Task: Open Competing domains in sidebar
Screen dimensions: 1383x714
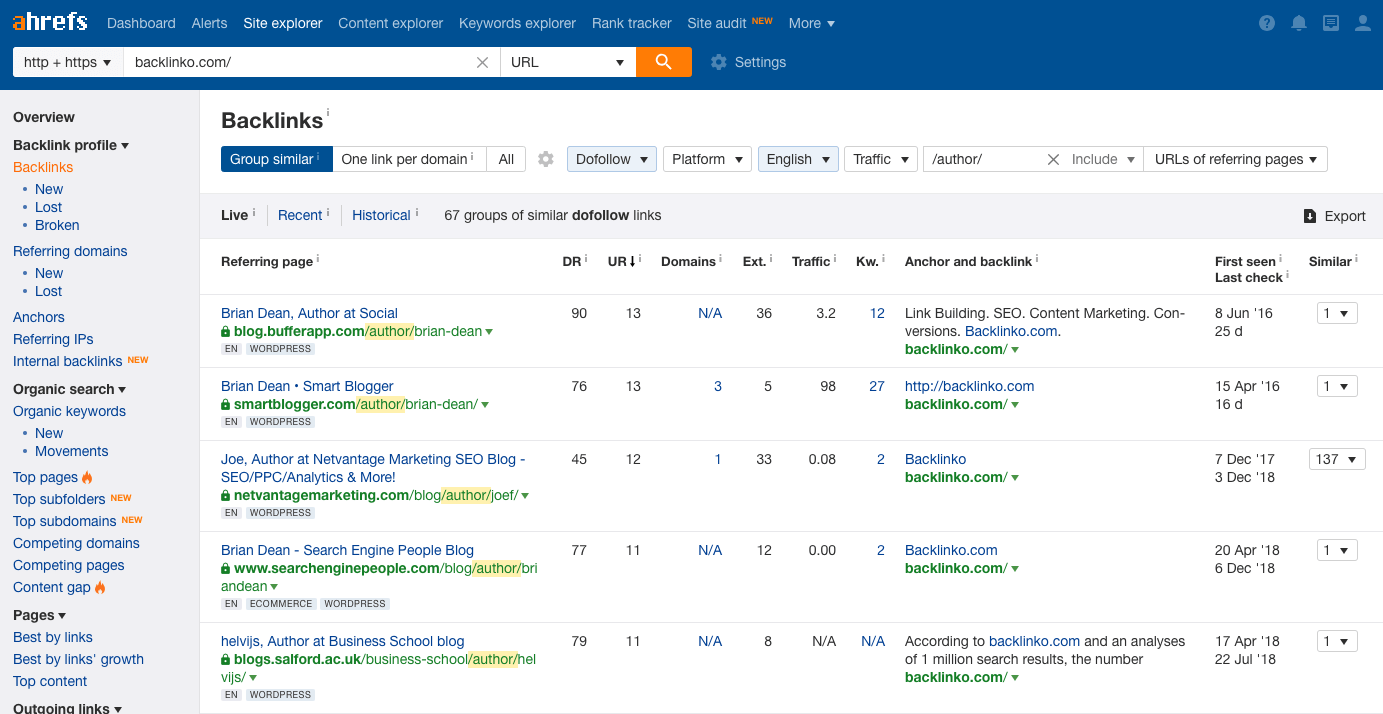Action: click(x=76, y=543)
